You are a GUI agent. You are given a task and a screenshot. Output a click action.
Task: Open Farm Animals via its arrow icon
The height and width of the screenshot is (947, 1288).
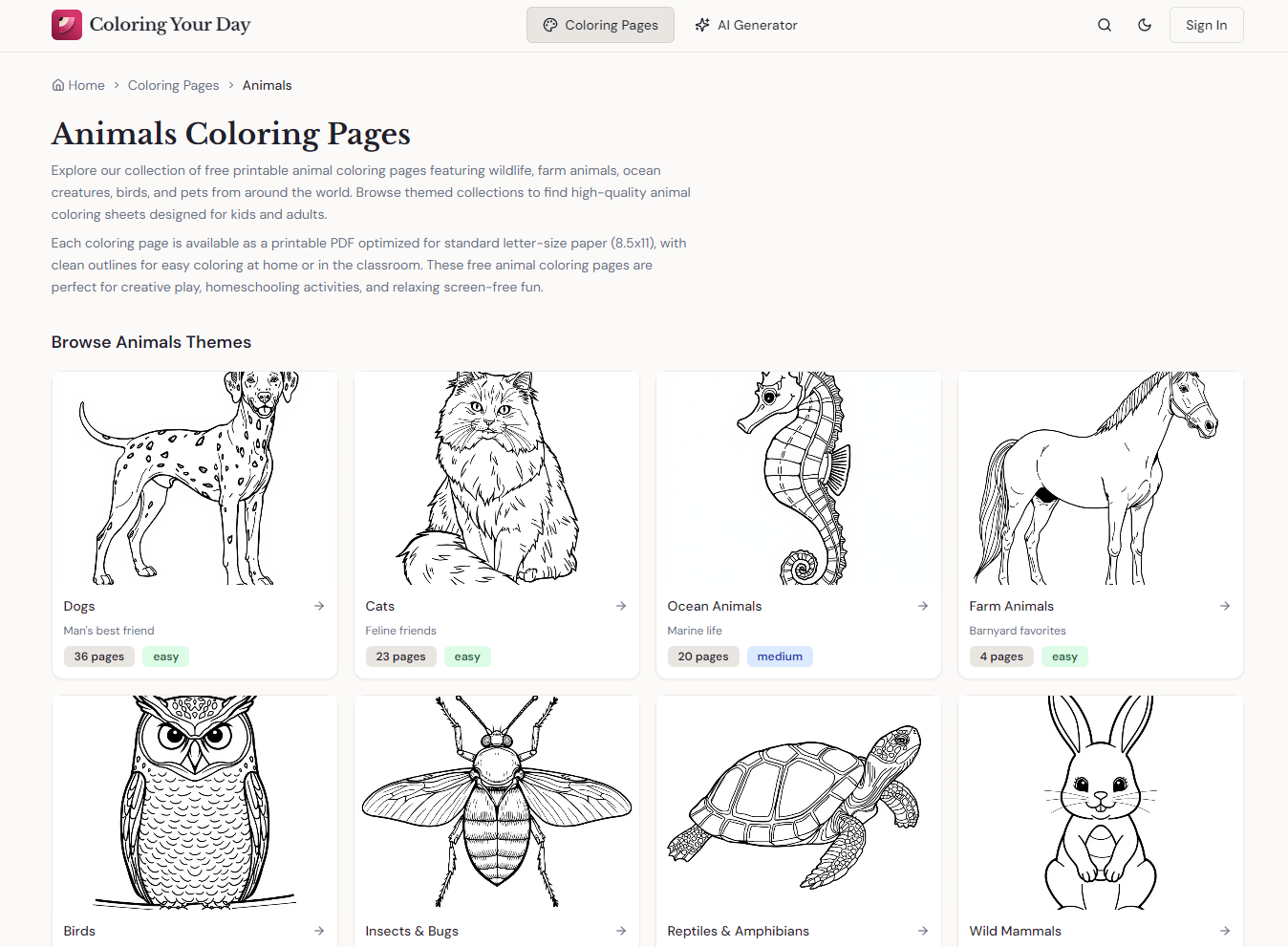tap(1224, 605)
